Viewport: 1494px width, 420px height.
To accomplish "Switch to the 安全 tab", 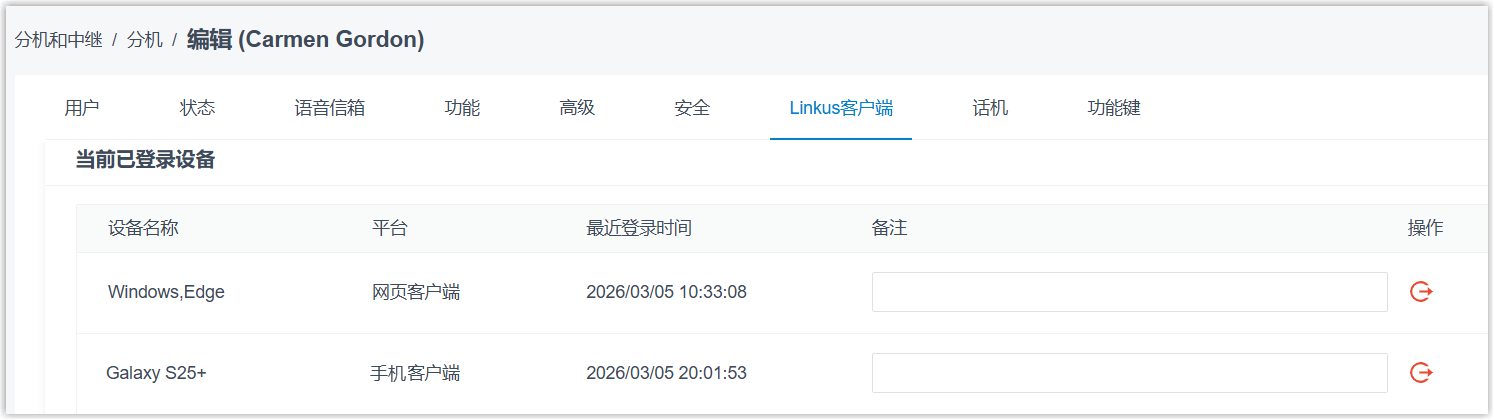I will coord(692,108).
